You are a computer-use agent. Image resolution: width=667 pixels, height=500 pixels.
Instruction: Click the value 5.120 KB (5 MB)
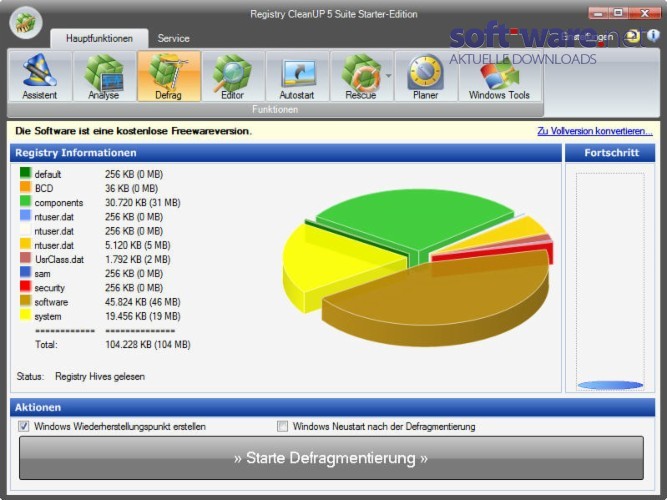point(138,245)
